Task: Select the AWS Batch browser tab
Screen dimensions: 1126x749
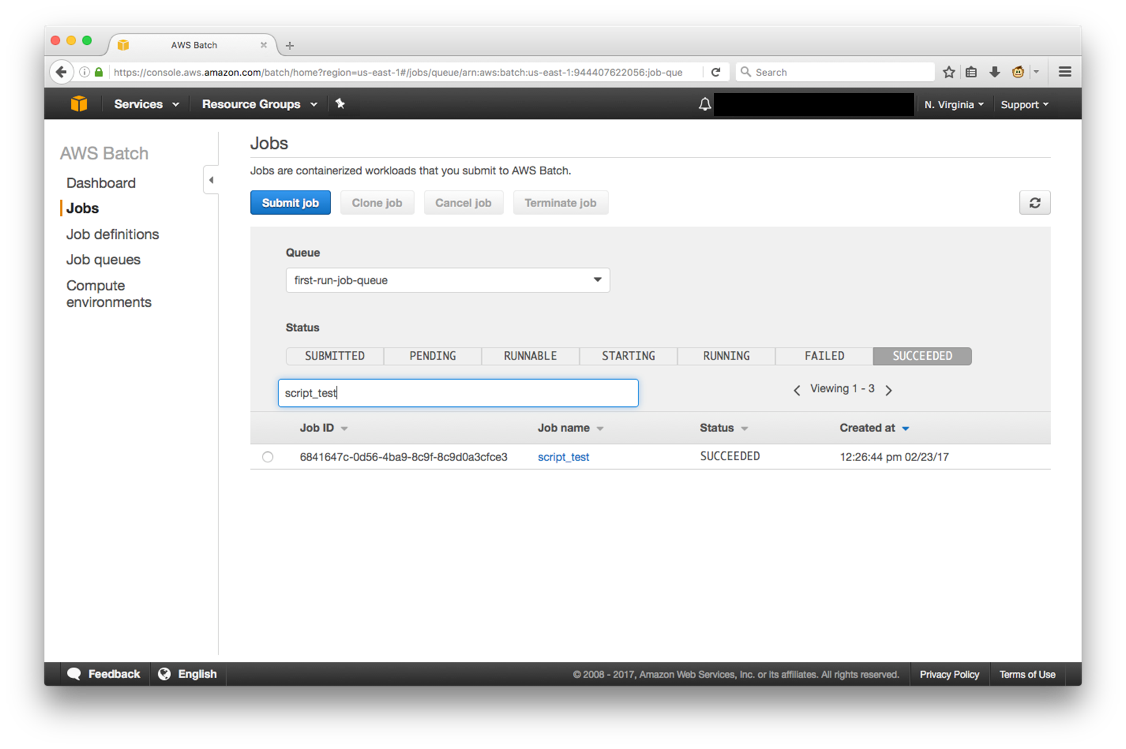Action: [194, 45]
